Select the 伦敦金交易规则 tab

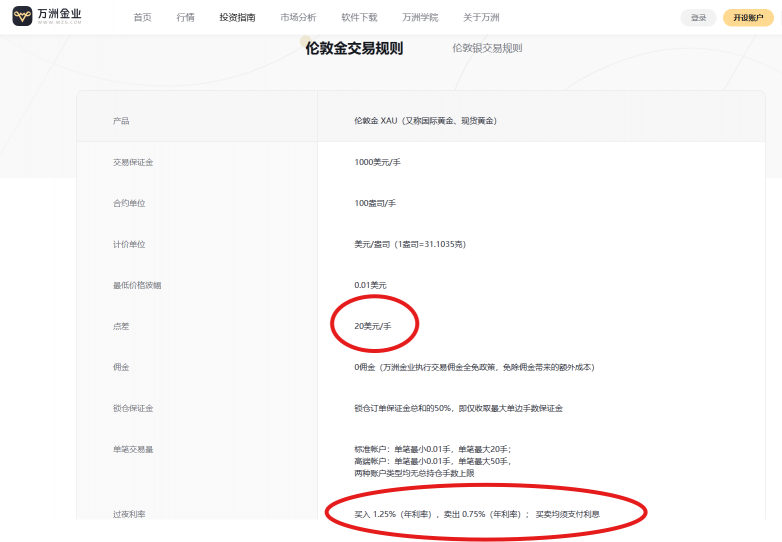pyautogui.click(x=354, y=48)
